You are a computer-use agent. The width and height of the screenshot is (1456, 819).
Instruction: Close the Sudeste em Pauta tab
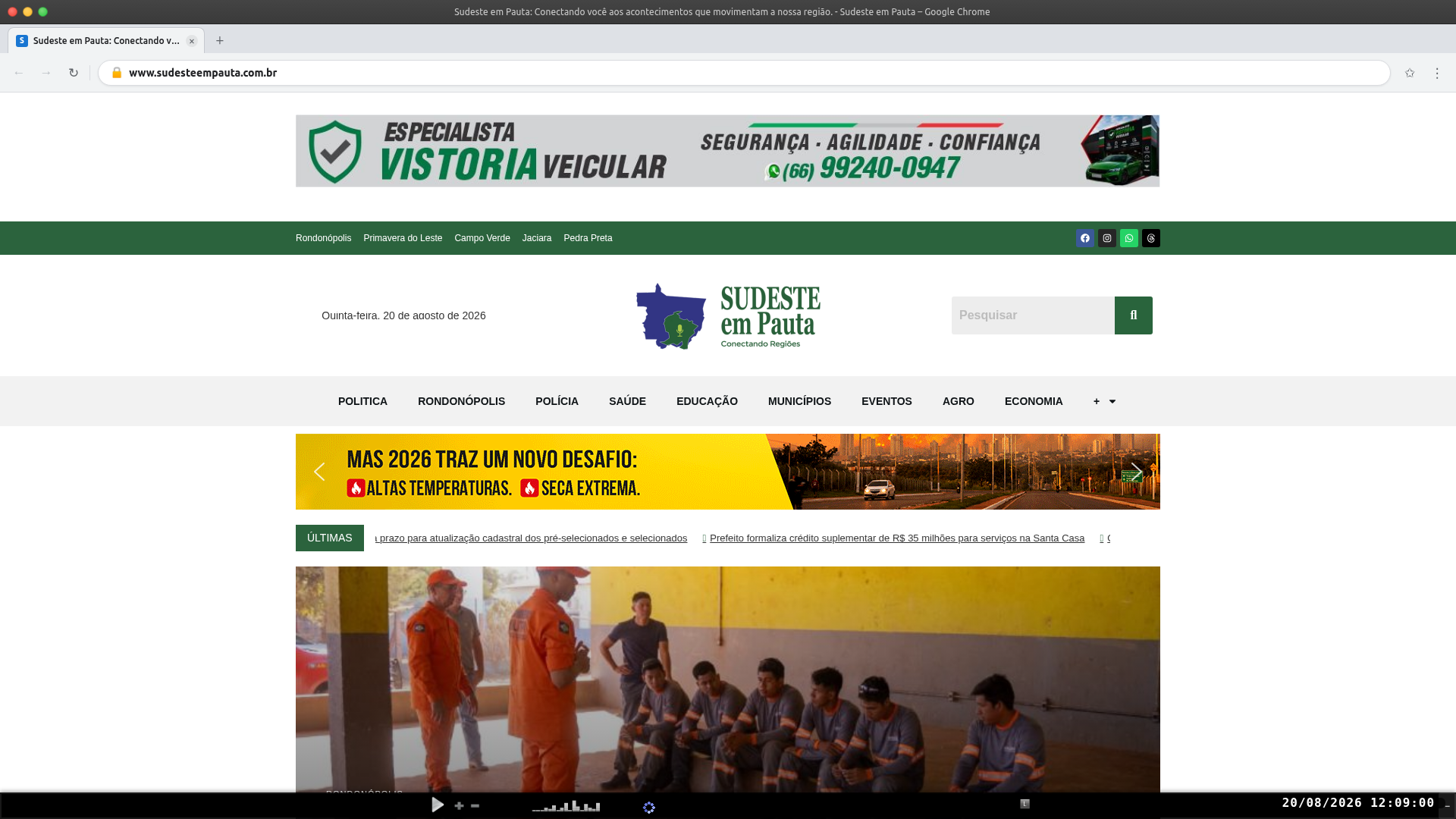pos(192,41)
